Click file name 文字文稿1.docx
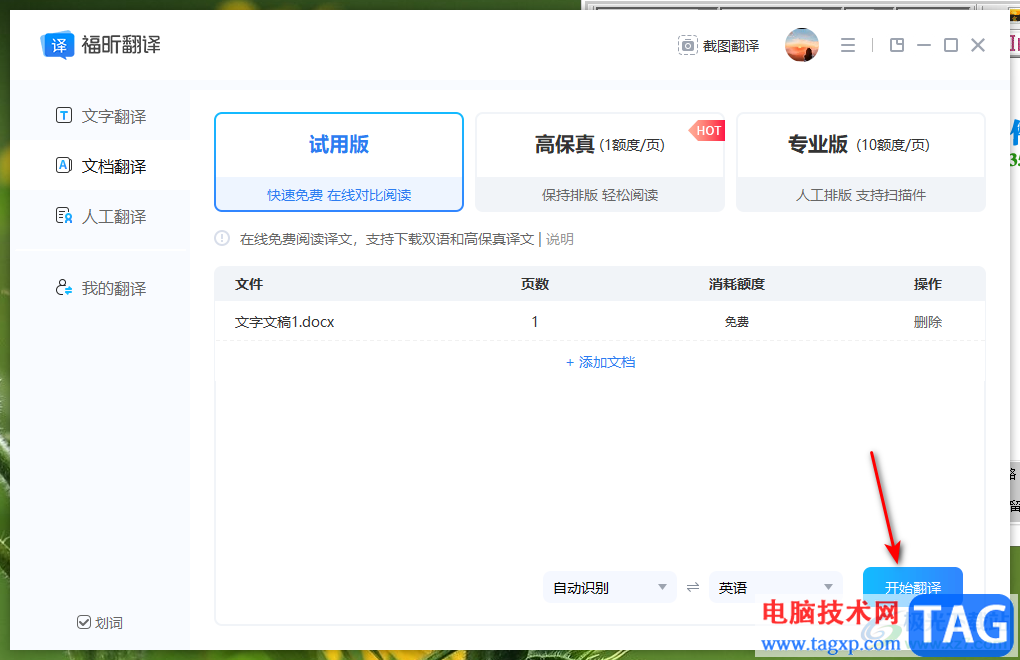This screenshot has height=660, width=1020. [x=284, y=322]
